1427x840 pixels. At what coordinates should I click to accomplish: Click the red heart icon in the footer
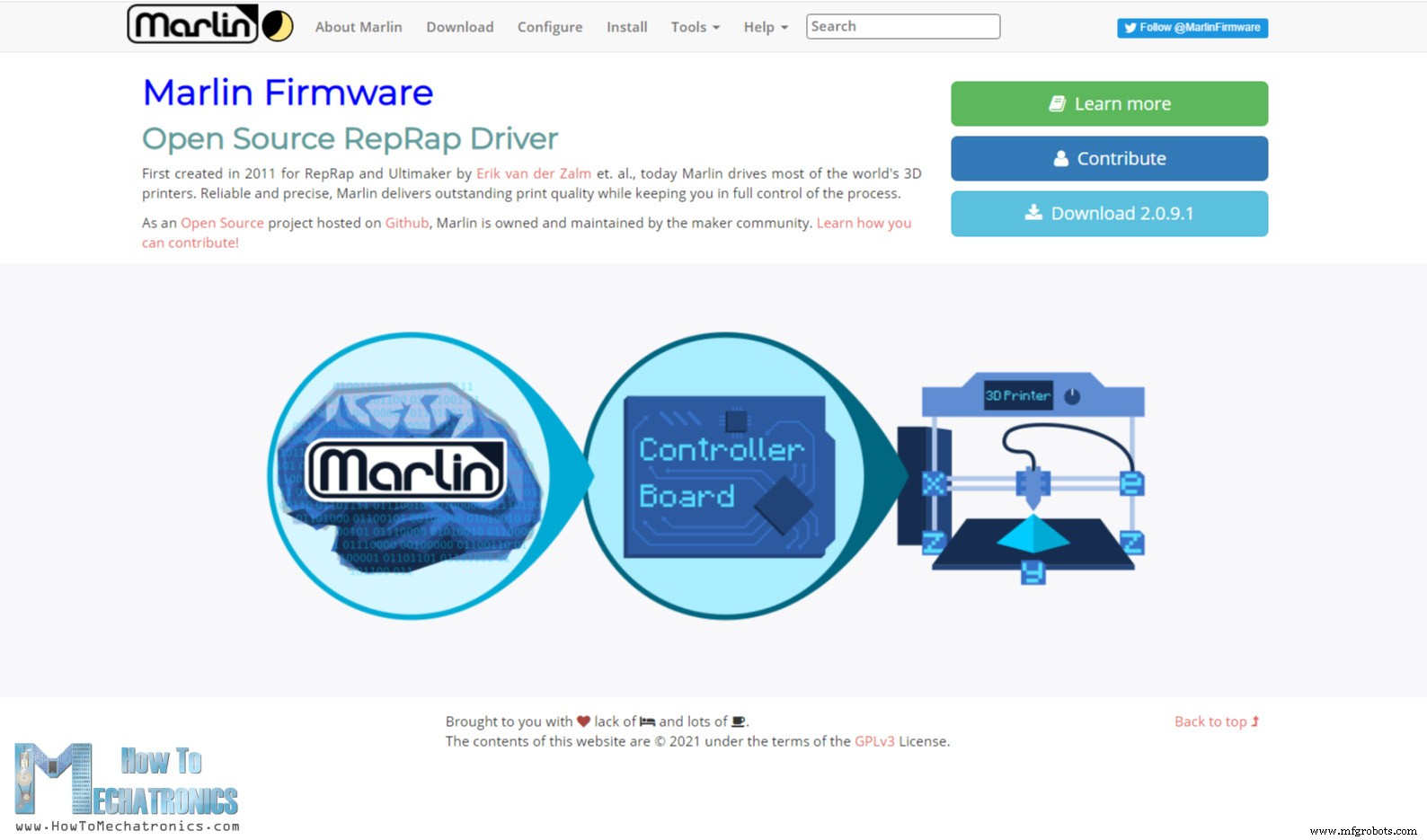pos(583,721)
